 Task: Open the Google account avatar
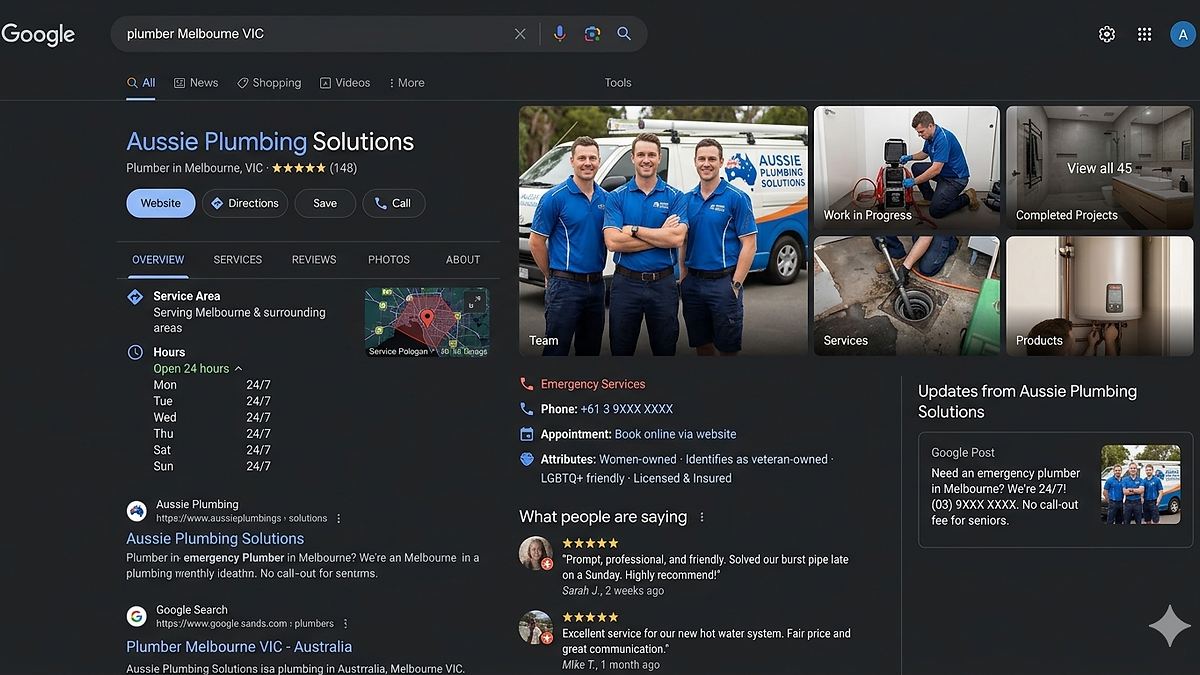tap(1183, 34)
